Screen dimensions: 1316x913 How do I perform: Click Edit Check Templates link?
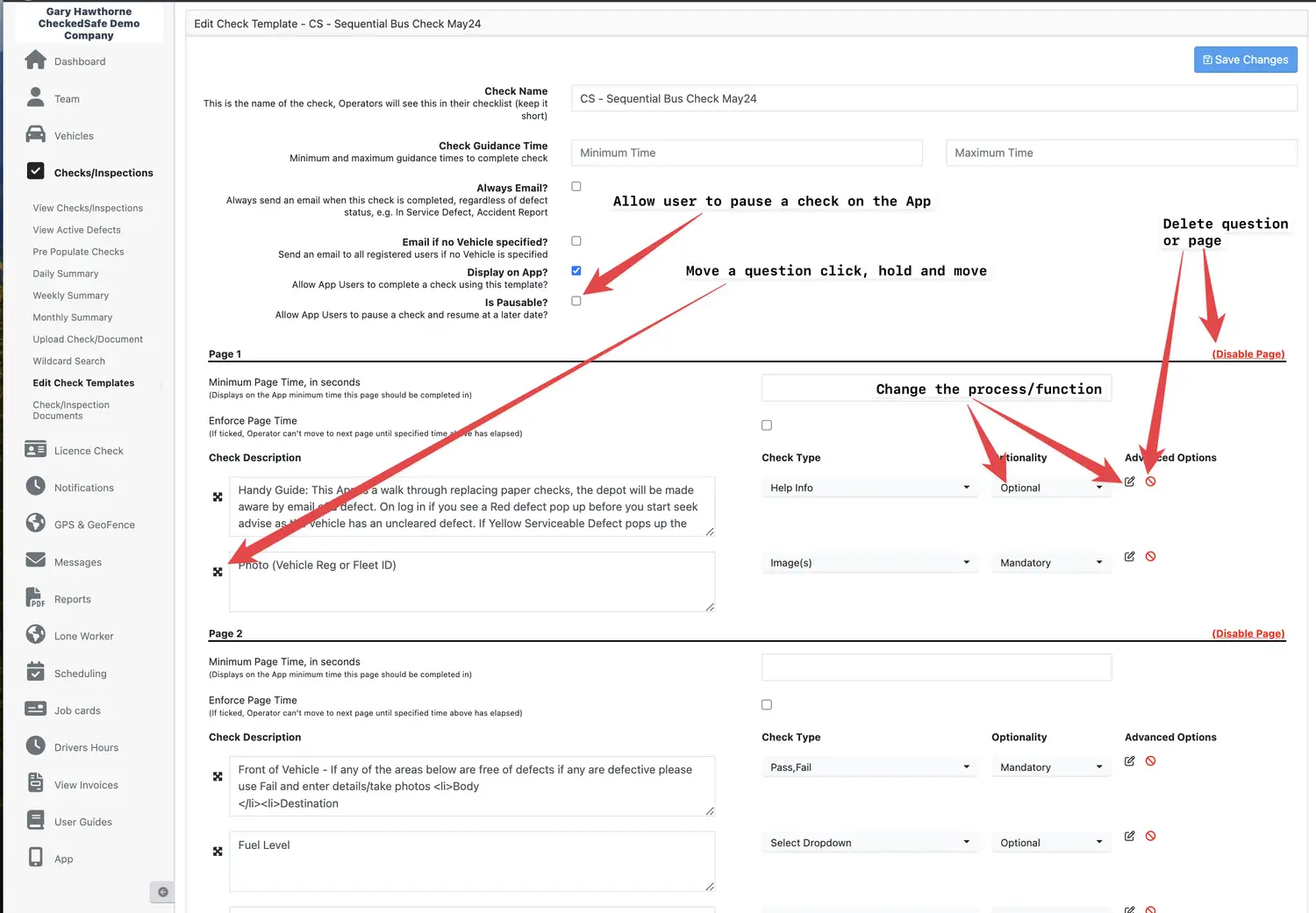83,383
